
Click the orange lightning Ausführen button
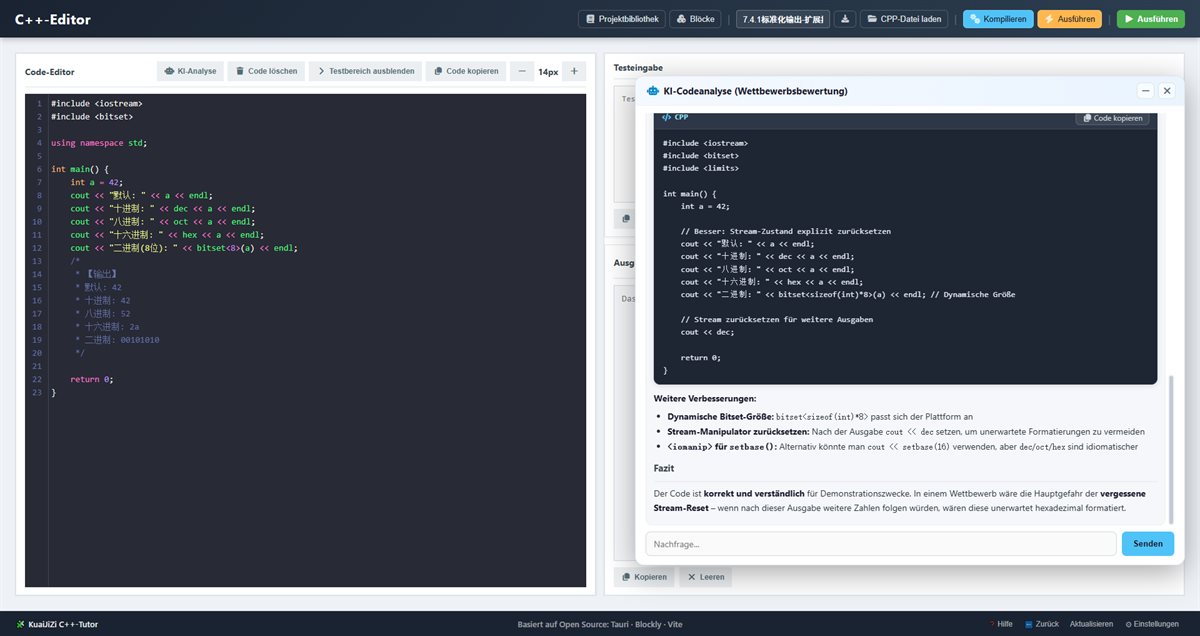pos(1071,19)
